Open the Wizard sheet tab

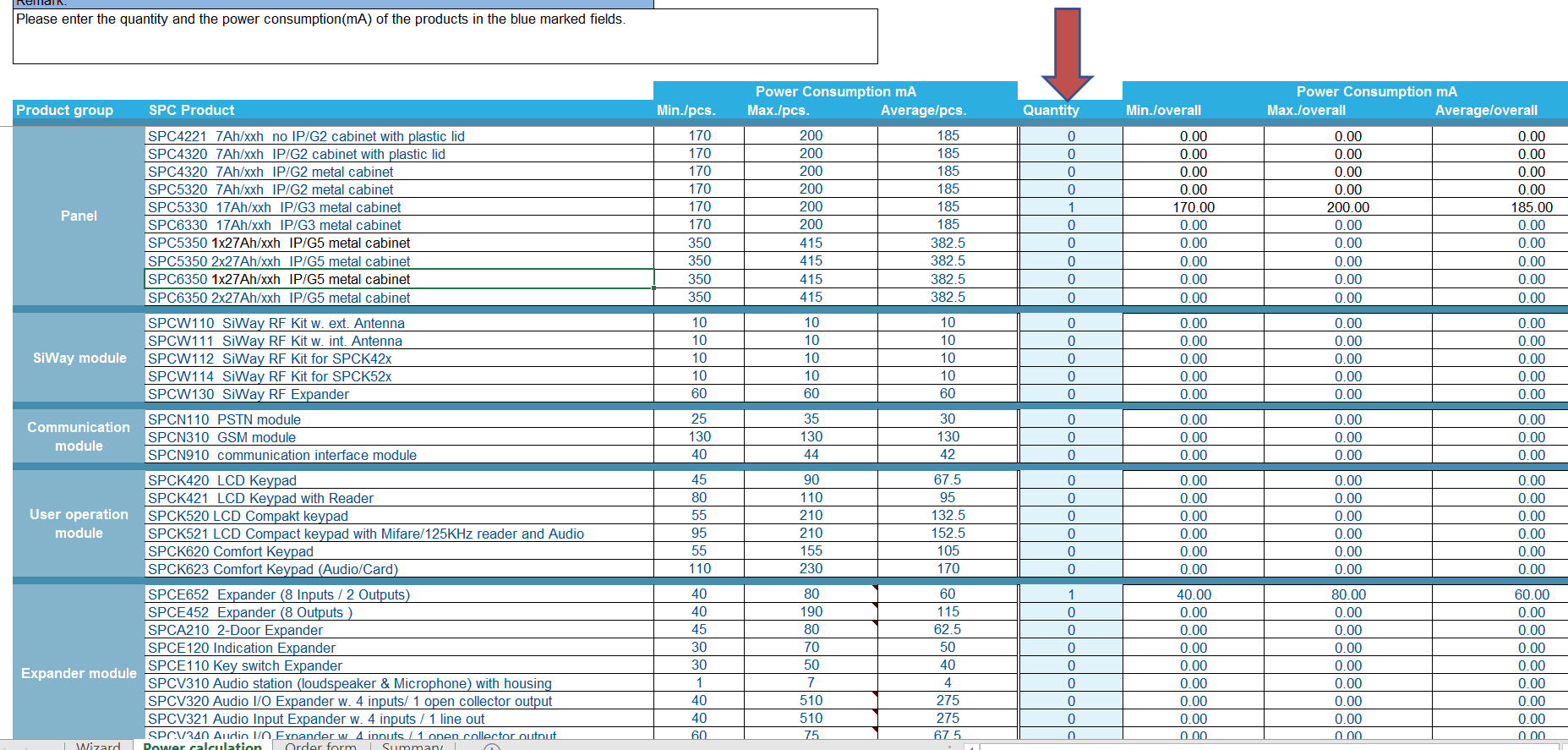pyautogui.click(x=98, y=747)
